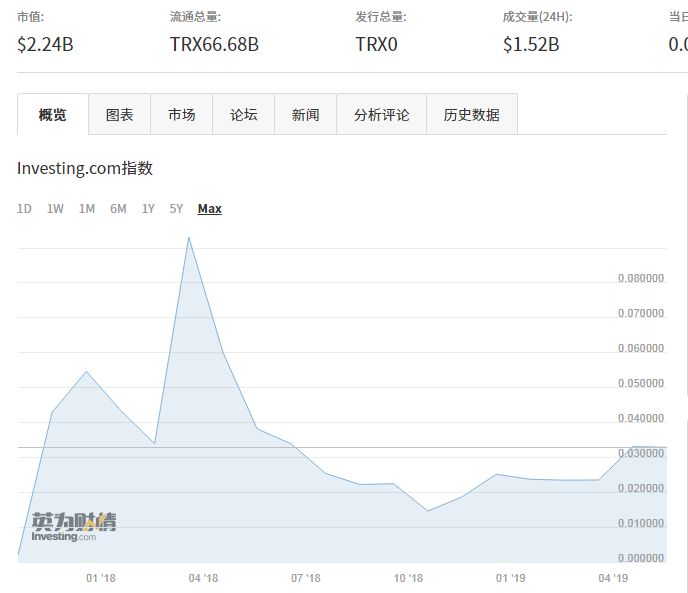Click the 01 '19 x-axis label

[x=511, y=578]
